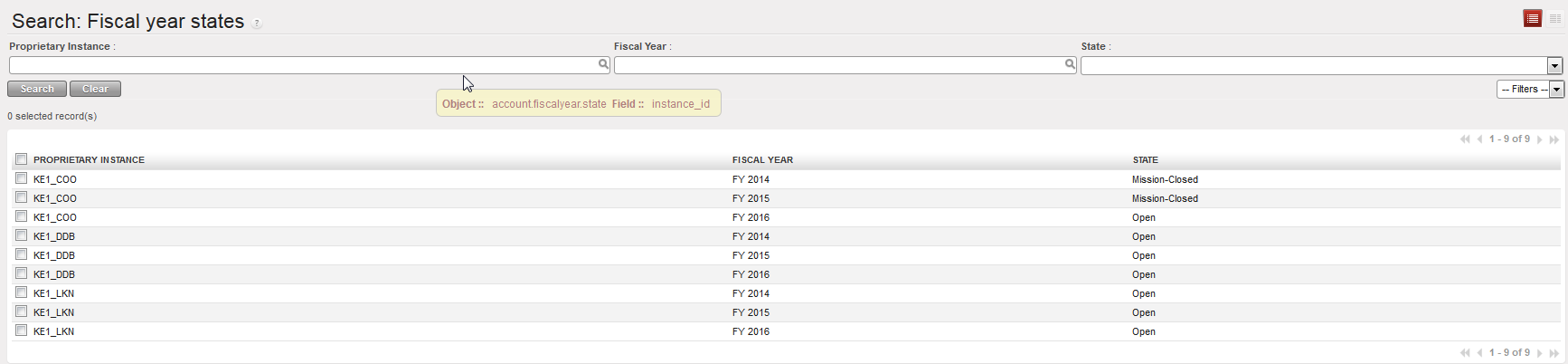Switch to the grey form view icon
The width and height of the screenshot is (1568, 364).
(x=1555, y=19)
